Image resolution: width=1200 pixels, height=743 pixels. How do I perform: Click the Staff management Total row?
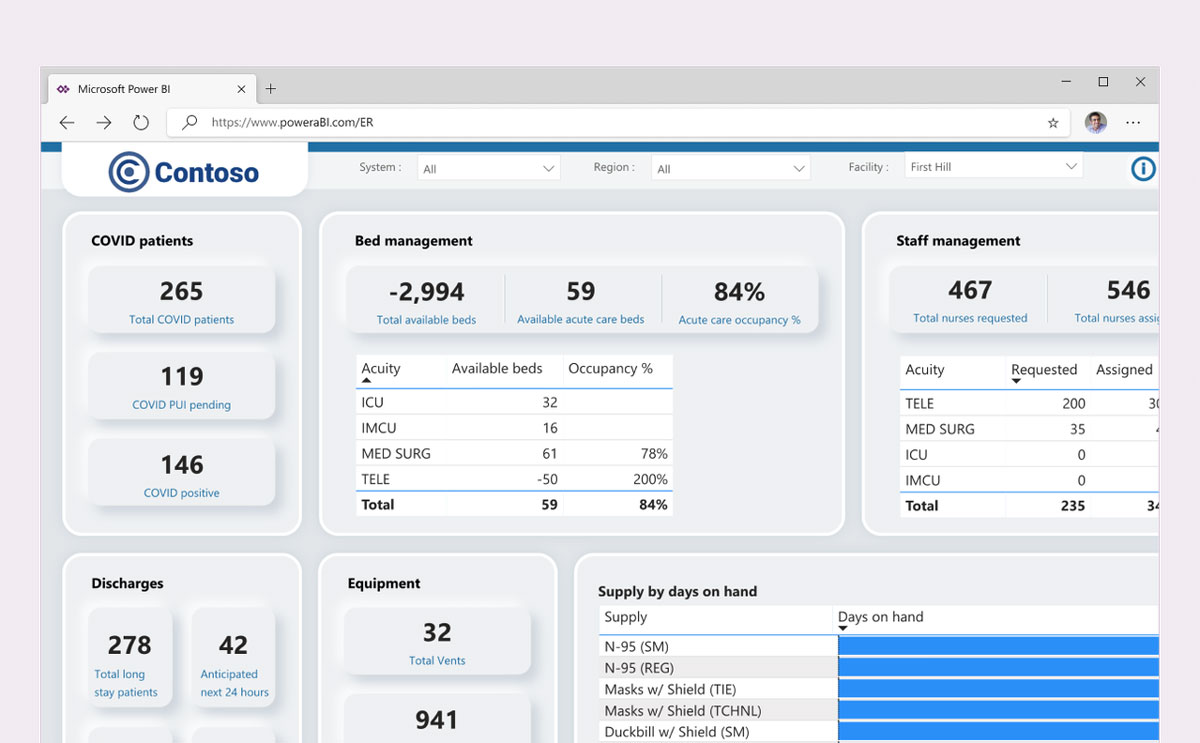coord(1029,506)
